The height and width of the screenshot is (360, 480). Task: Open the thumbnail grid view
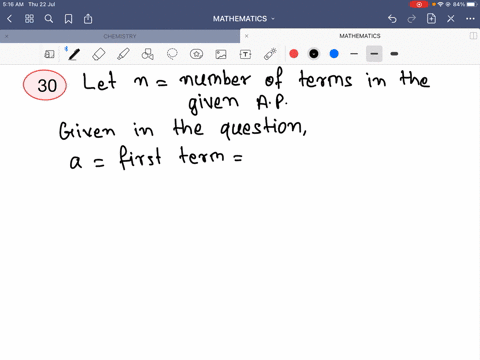[x=29, y=19]
